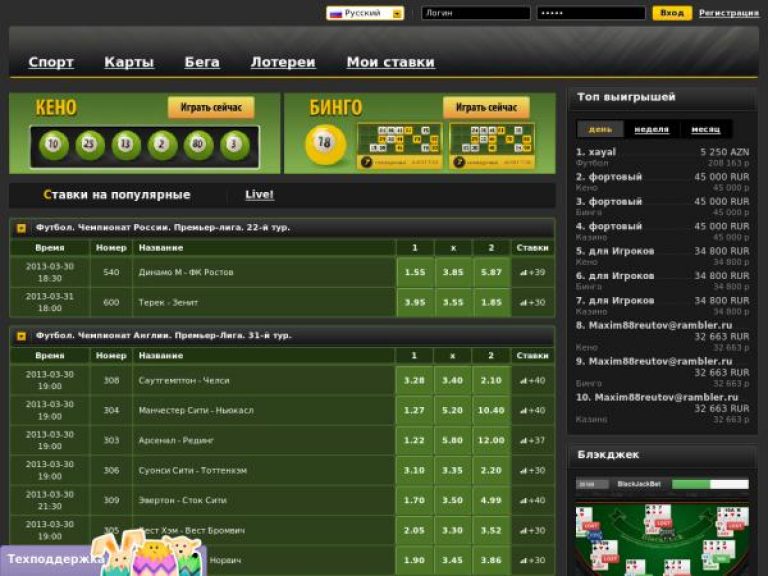Viewport: 768px width, 576px height.
Task: Open the Мои ставки menu
Action: coord(390,62)
